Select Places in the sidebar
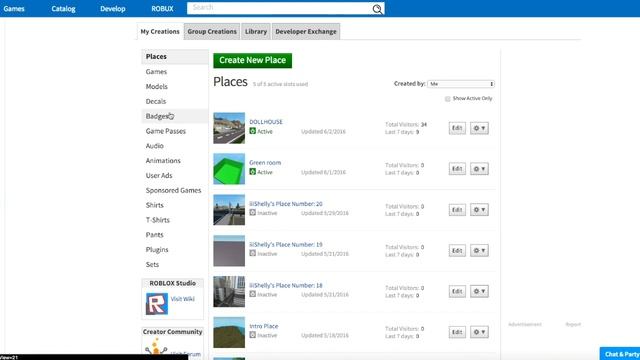 point(175,57)
